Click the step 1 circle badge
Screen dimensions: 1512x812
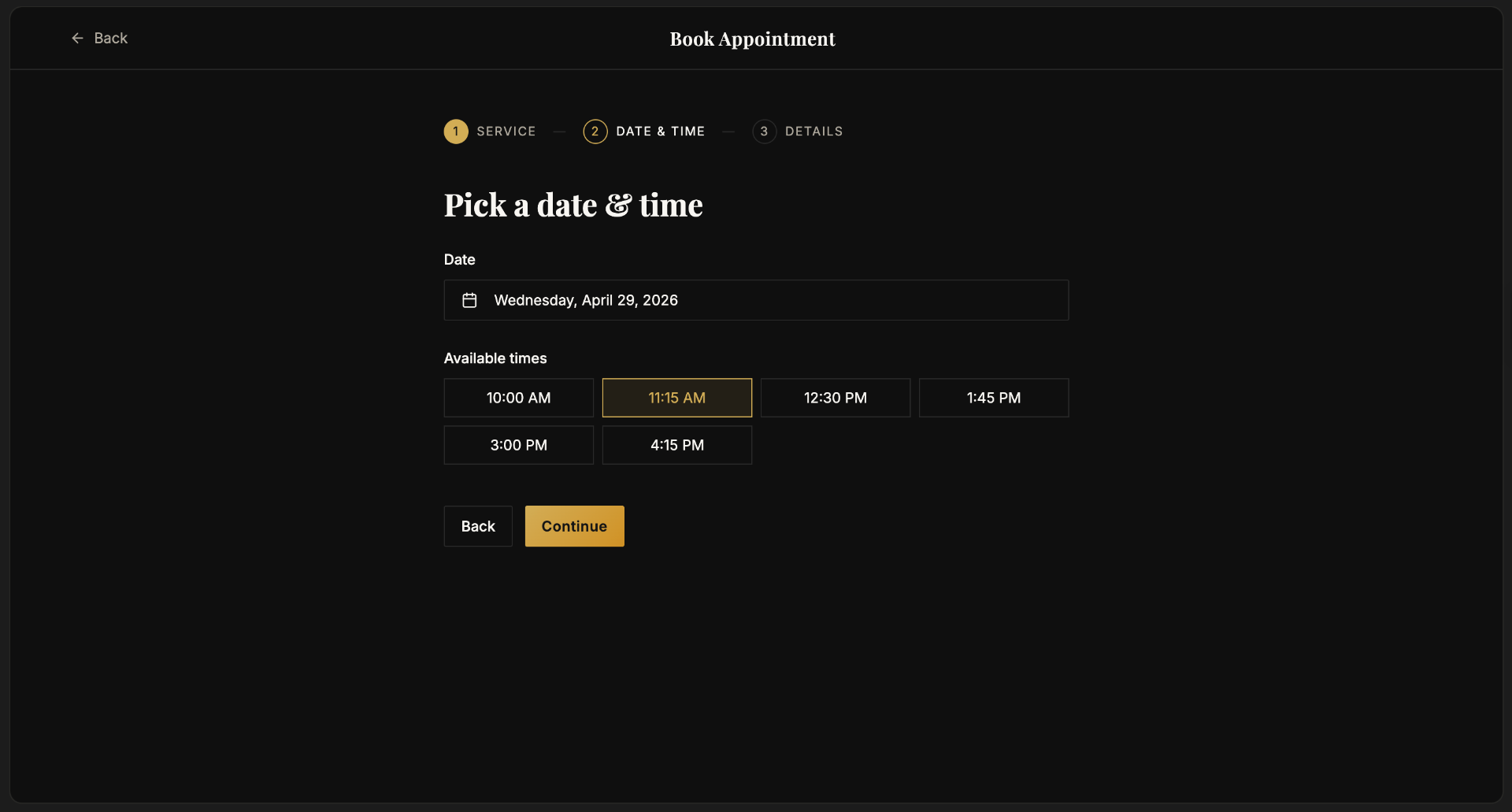pos(456,132)
